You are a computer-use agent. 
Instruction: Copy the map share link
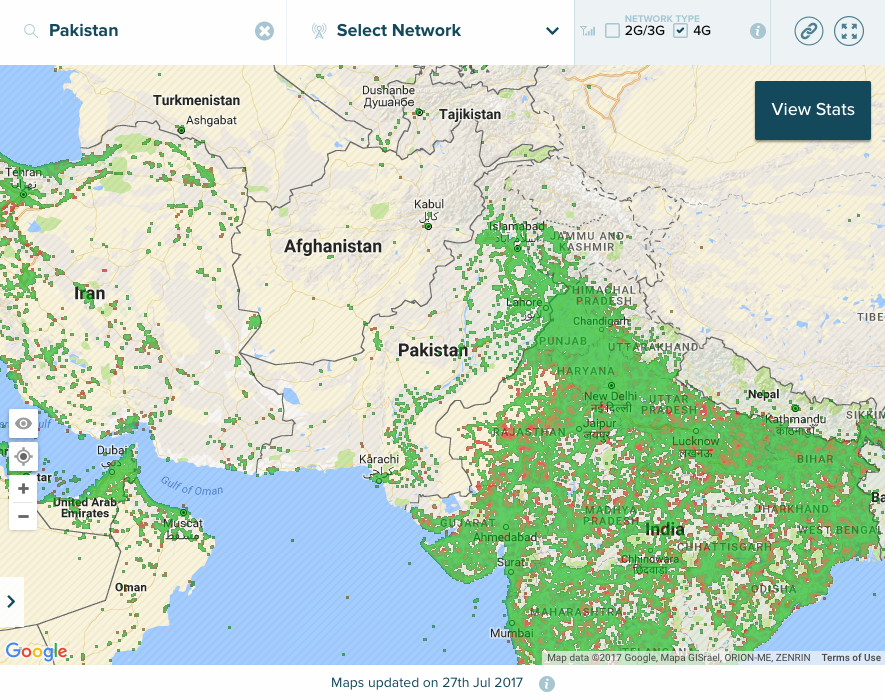[809, 31]
